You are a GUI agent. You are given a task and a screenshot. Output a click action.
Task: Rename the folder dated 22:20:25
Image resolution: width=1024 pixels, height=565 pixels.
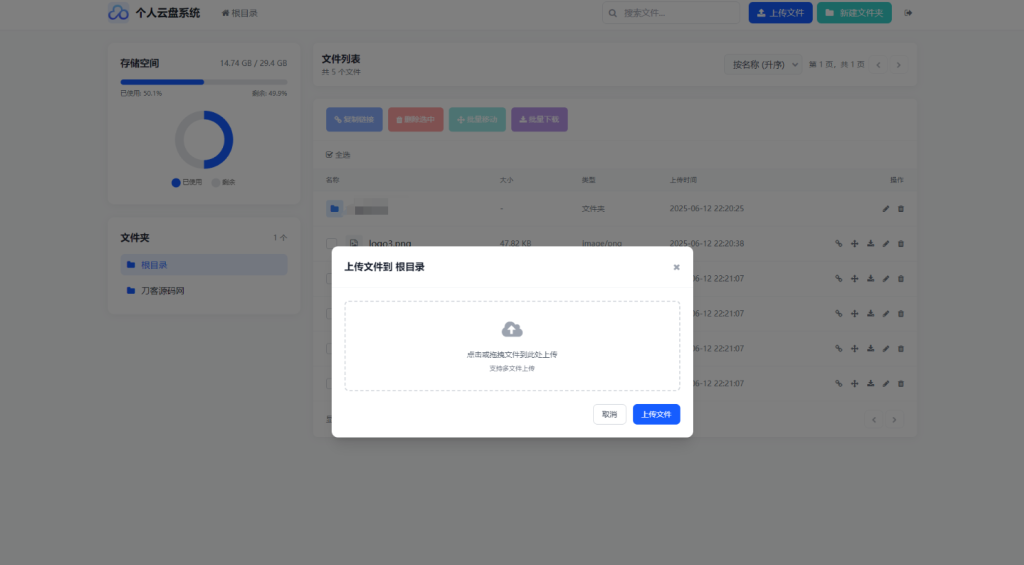click(x=886, y=209)
